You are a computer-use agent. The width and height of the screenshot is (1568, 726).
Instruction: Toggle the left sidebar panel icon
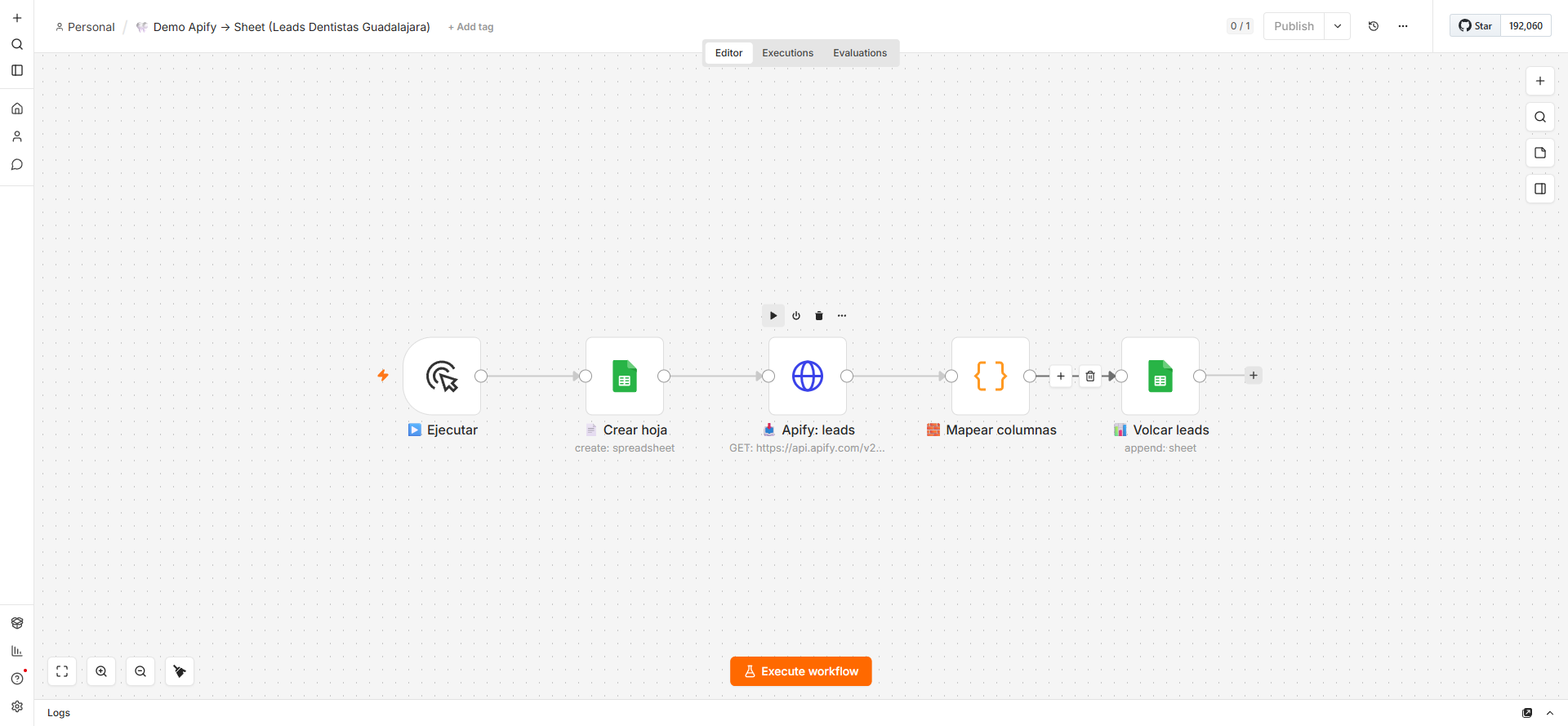click(17, 70)
